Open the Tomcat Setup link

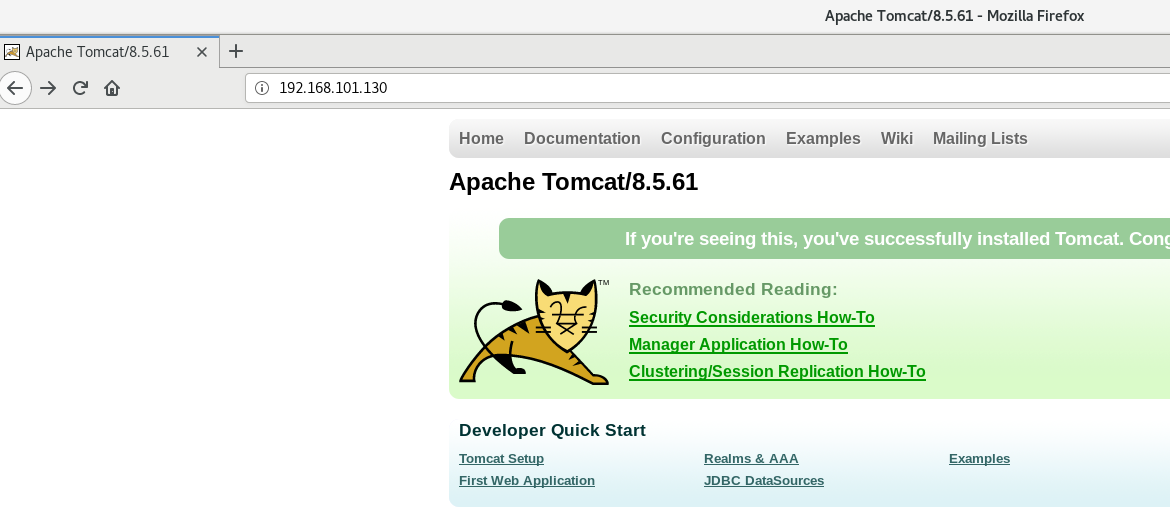501,459
